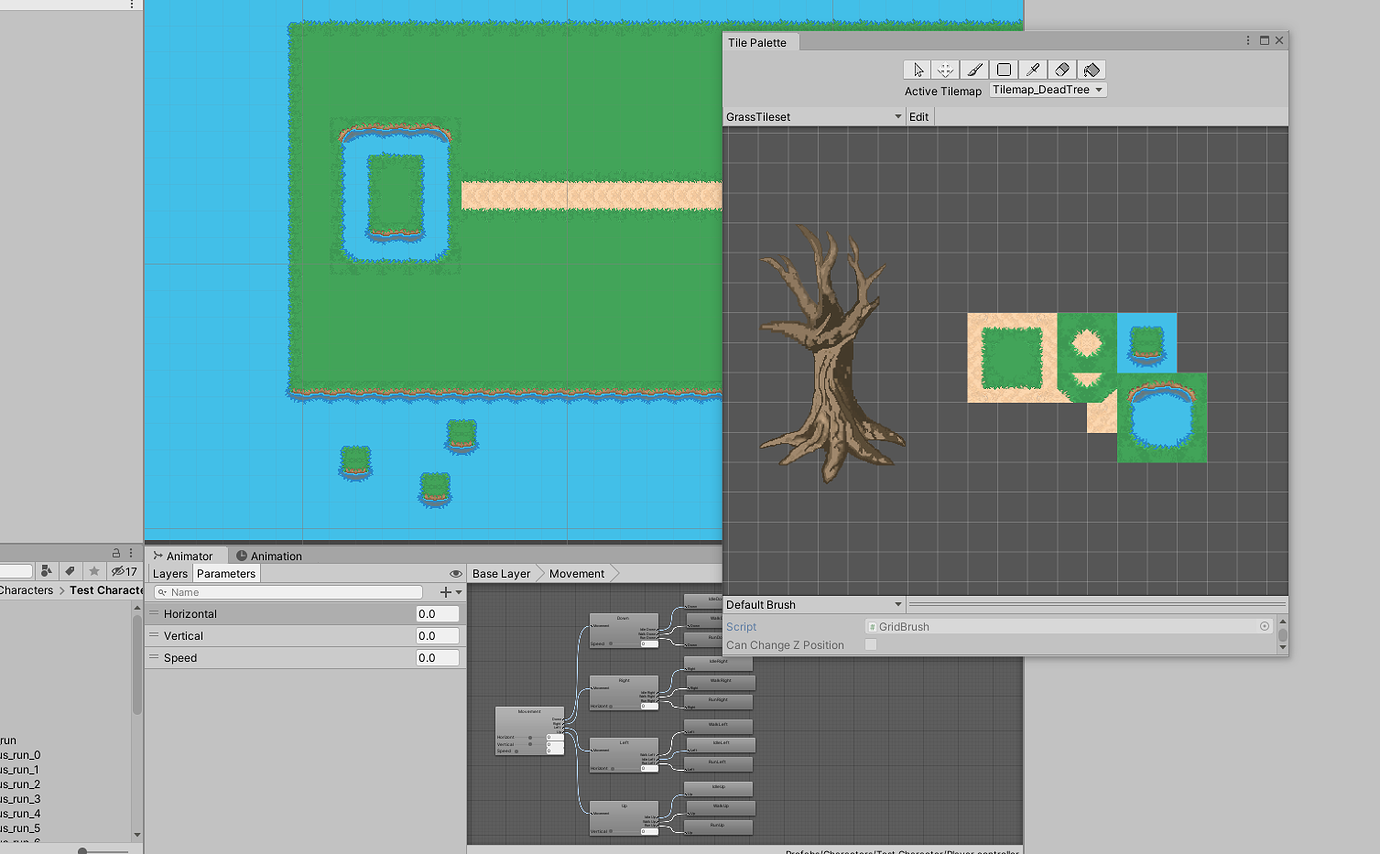Open the Active Tilemap dropdown showing Tilemap_DeadTree

point(1047,89)
